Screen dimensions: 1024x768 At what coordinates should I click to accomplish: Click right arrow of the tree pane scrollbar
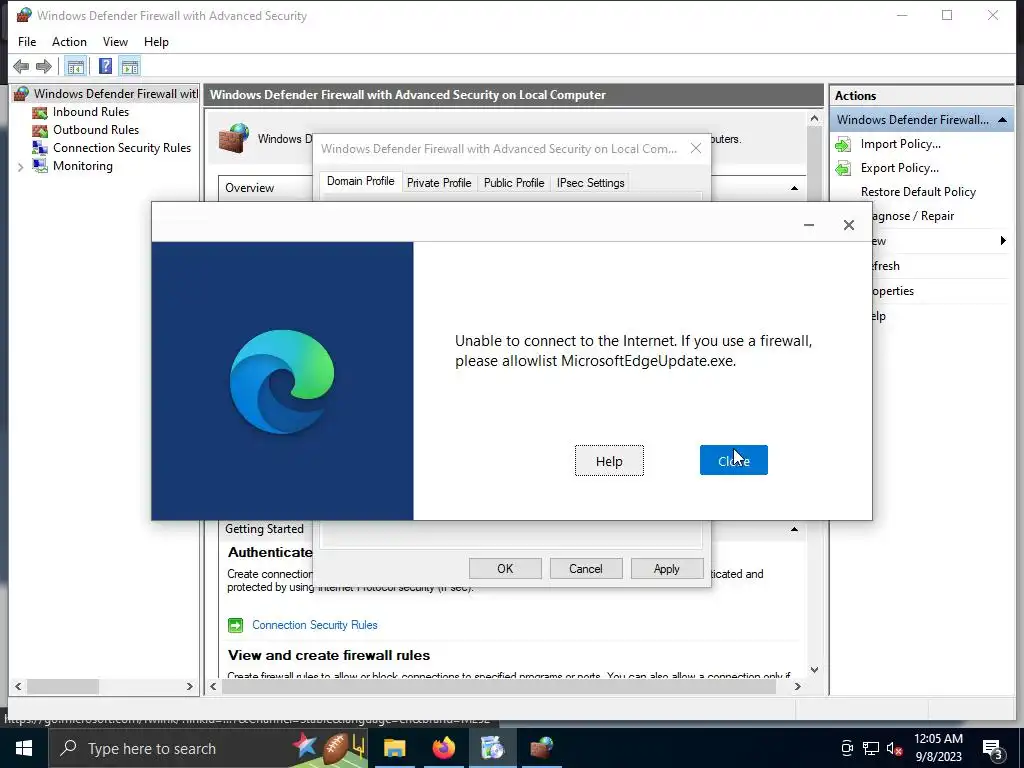pos(189,686)
